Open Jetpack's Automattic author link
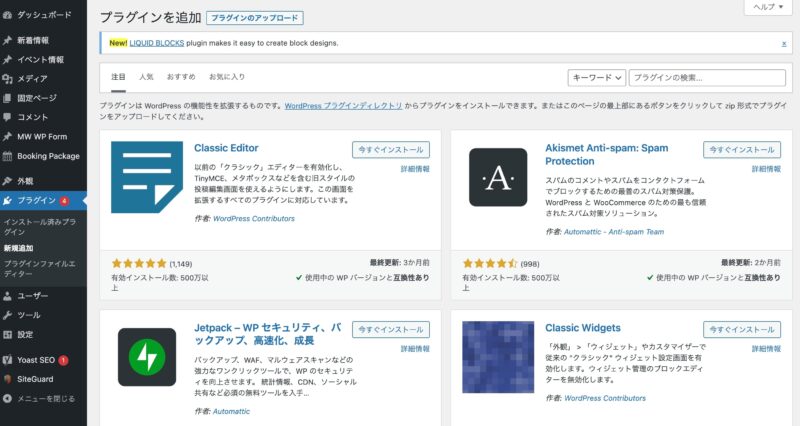 click(x=231, y=411)
